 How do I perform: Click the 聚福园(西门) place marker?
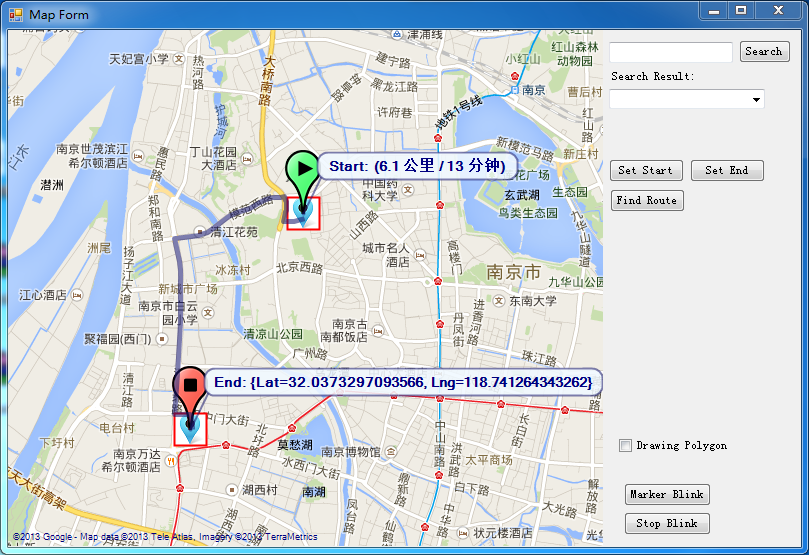click(162, 339)
